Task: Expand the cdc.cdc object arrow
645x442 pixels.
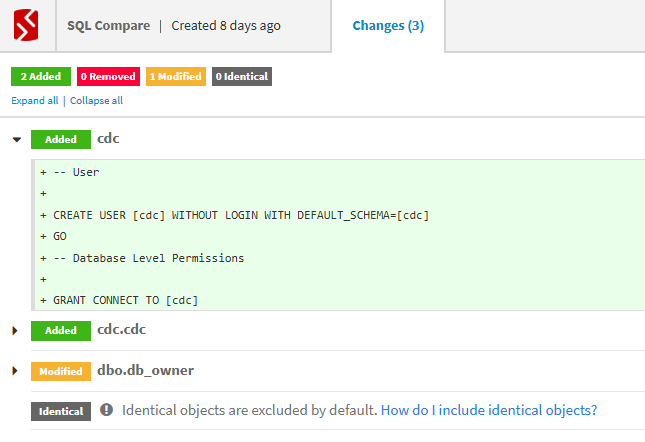Action: tap(15, 330)
